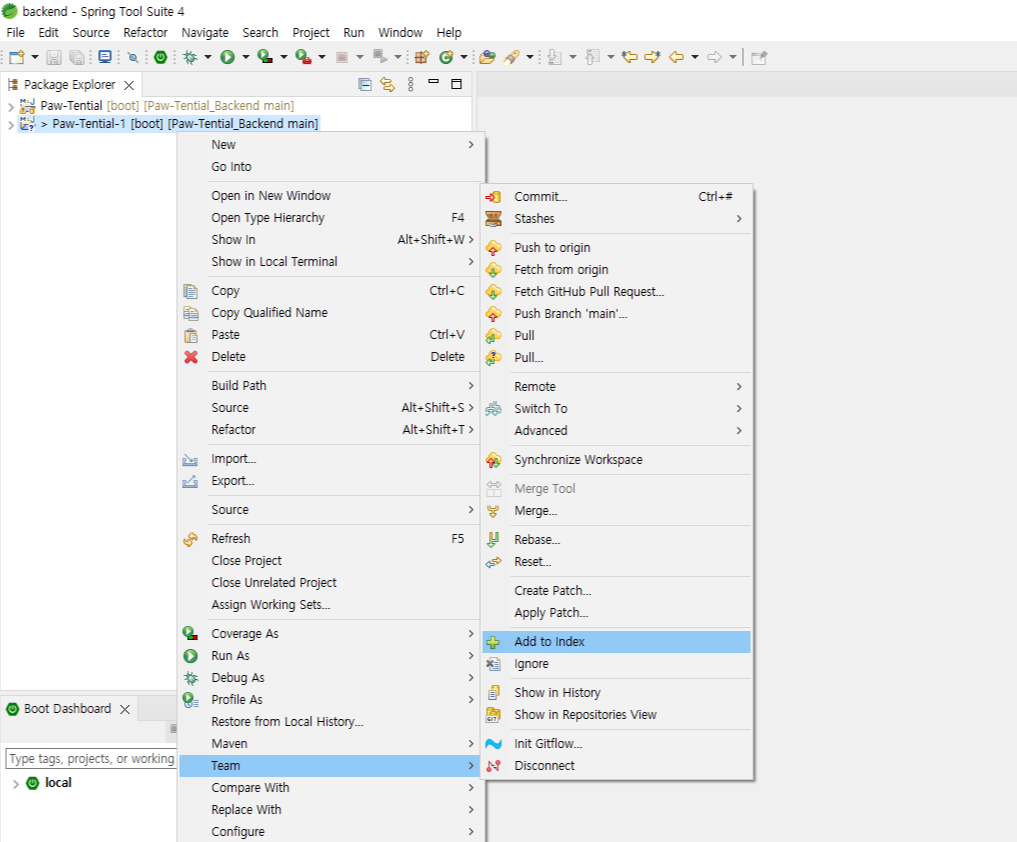Open the Debug dropdown arrow in toolbar
Screen dimensions: 1017x842
208,57
